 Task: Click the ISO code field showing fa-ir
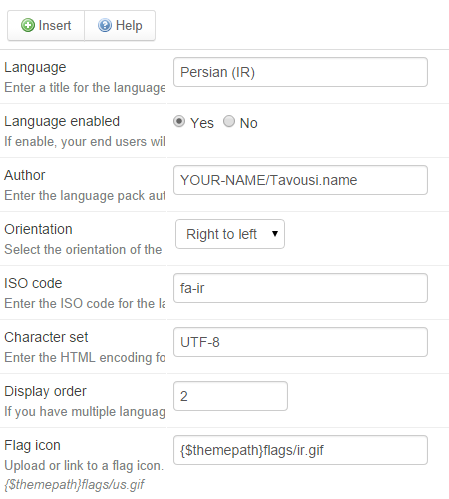[x=300, y=288]
